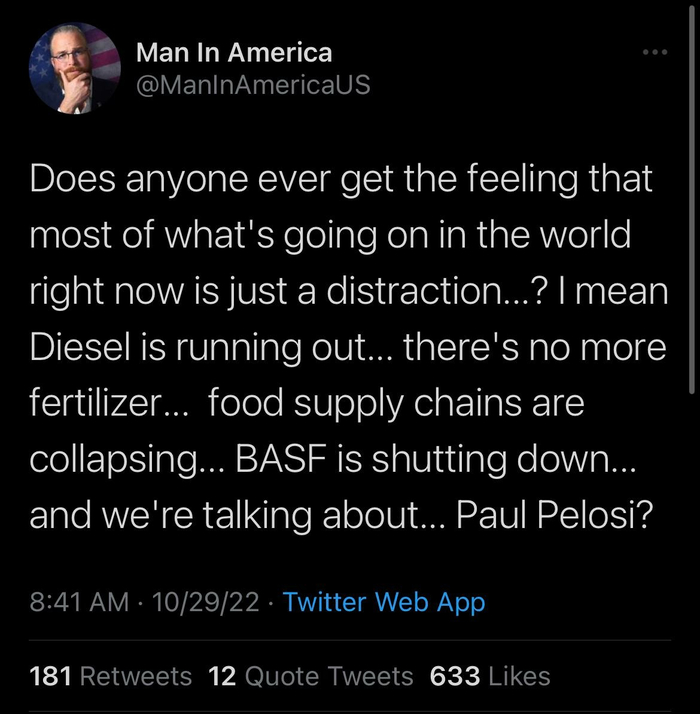Show the 633 Likes list
The width and height of the screenshot is (700, 714).
490,676
